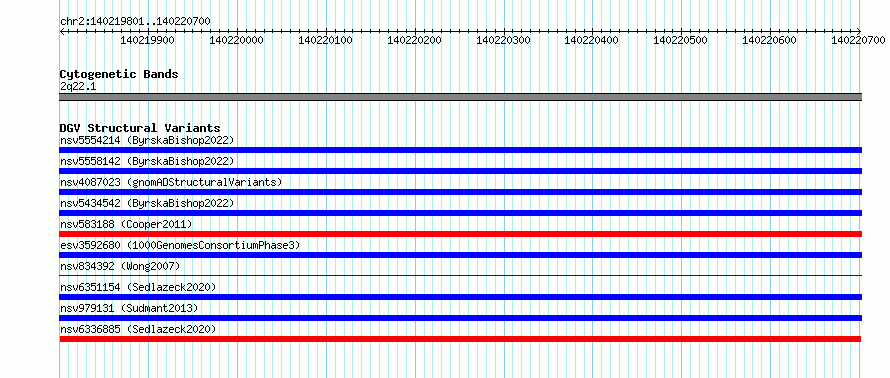The width and height of the screenshot is (890, 378).
Task: Open nsv5434542 (ByrskaBishop2022) variant label
Action: pos(147,203)
